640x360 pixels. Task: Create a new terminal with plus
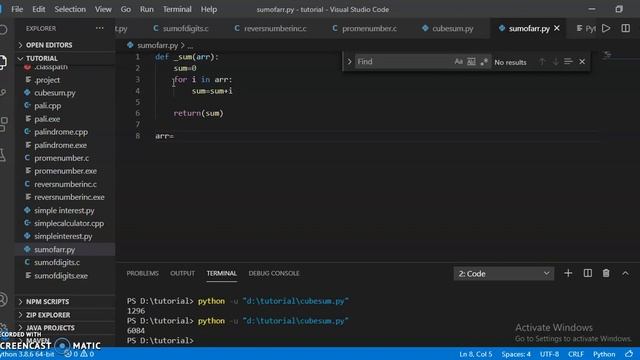(x=568, y=273)
